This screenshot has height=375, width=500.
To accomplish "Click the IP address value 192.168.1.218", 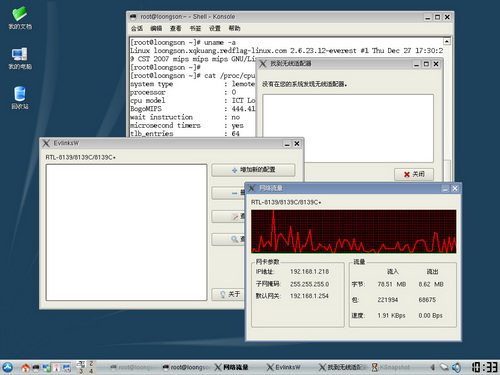I will pyautogui.click(x=309, y=272).
